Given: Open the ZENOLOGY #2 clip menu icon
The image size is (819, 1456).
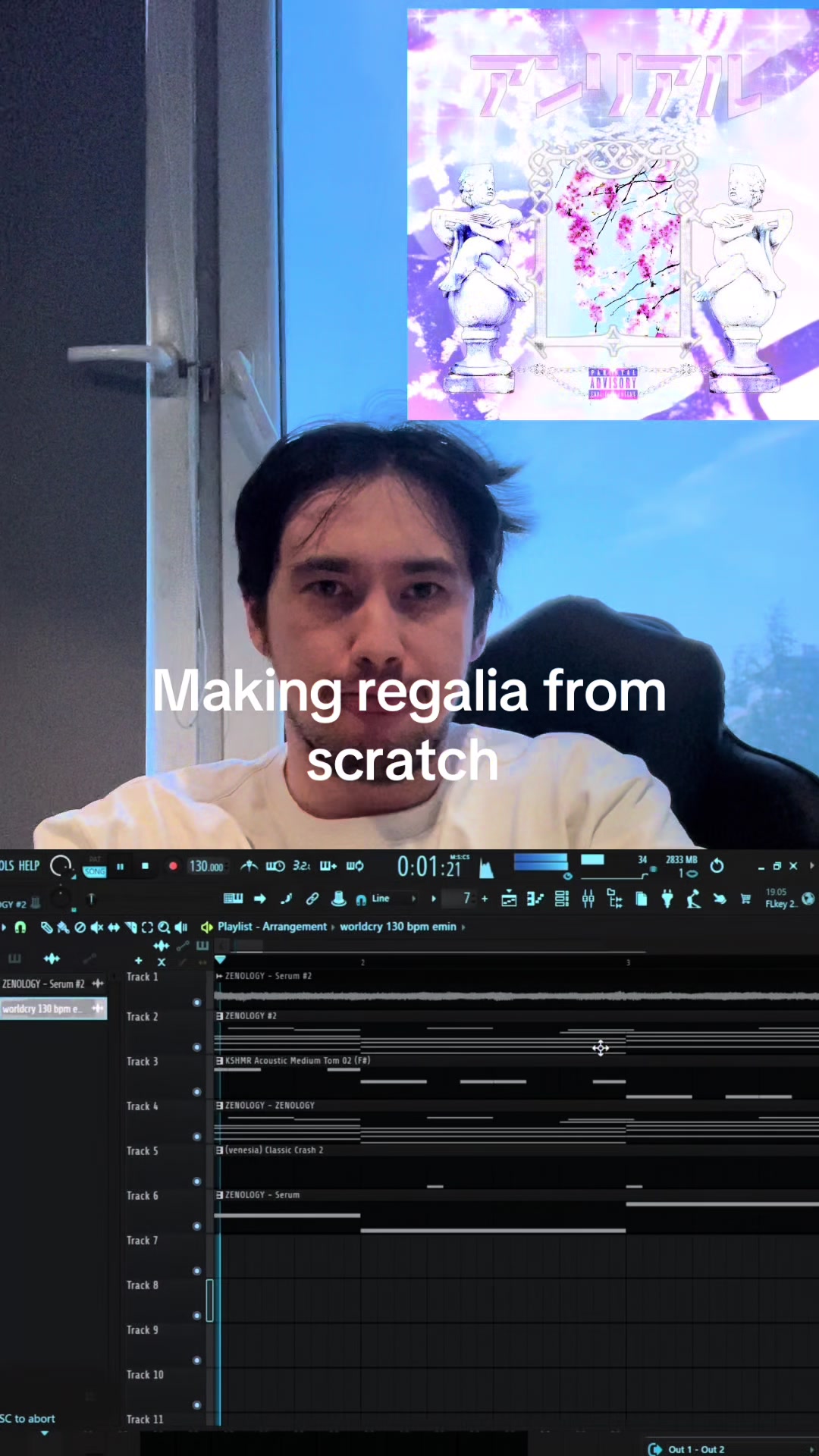Looking at the screenshot, I should [219, 1016].
